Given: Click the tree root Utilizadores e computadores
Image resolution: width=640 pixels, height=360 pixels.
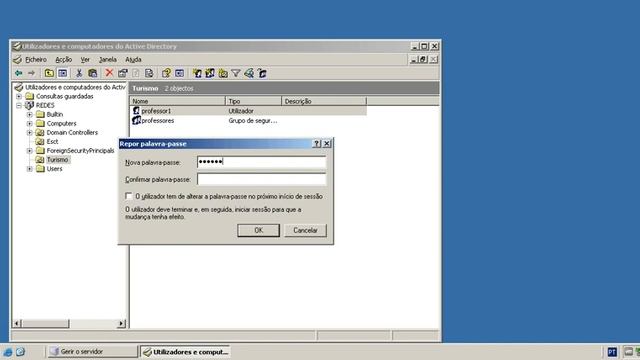Looking at the screenshot, I should coord(75,87).
